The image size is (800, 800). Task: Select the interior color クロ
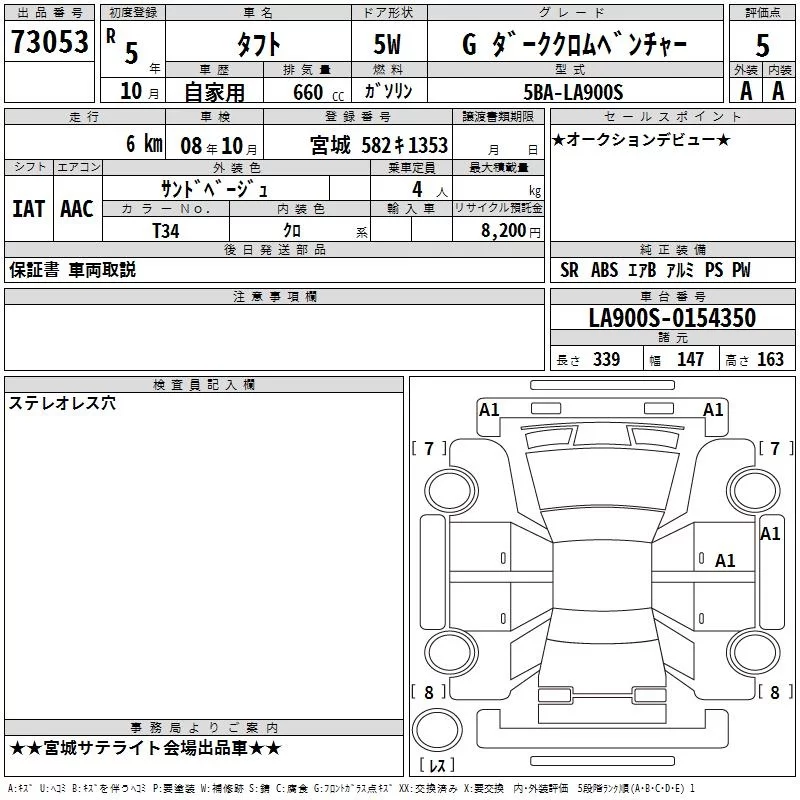coord(292,231)
